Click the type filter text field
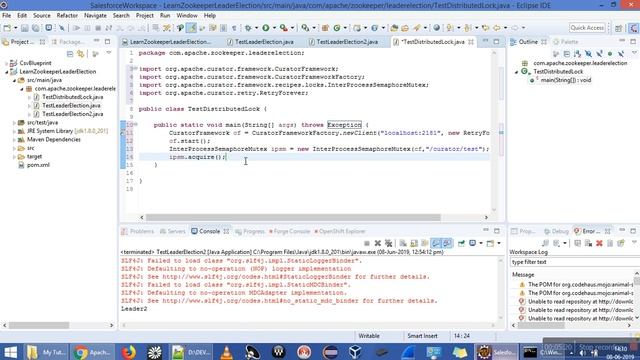The width and height of the screenshot is (640, 360). 574,262
